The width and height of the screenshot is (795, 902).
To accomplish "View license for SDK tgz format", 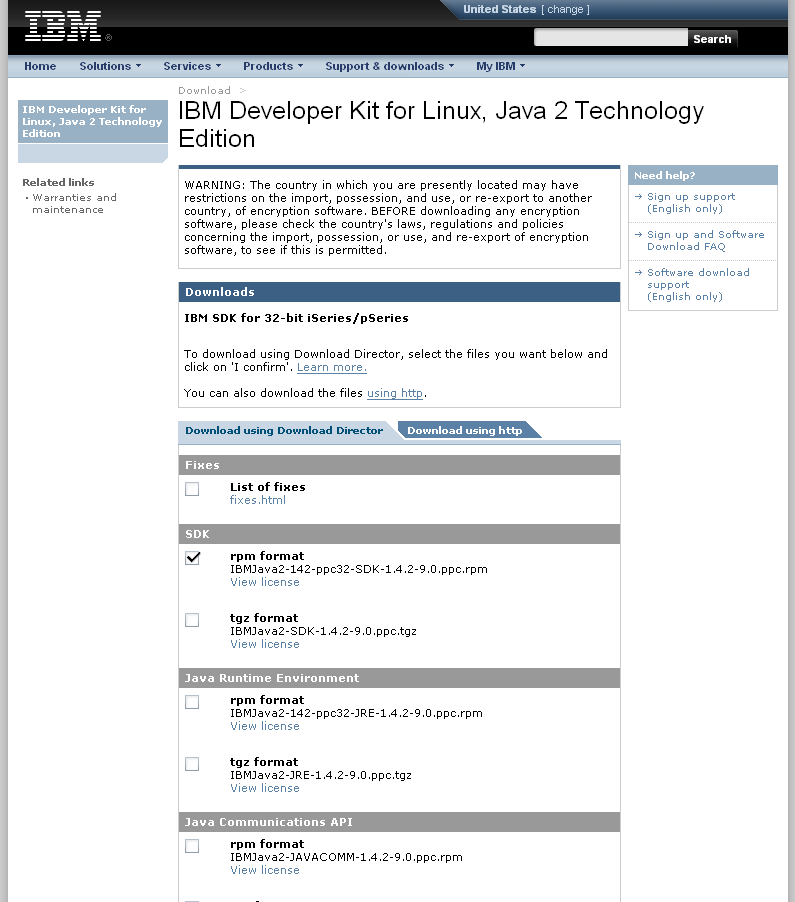I will (265, 644).
